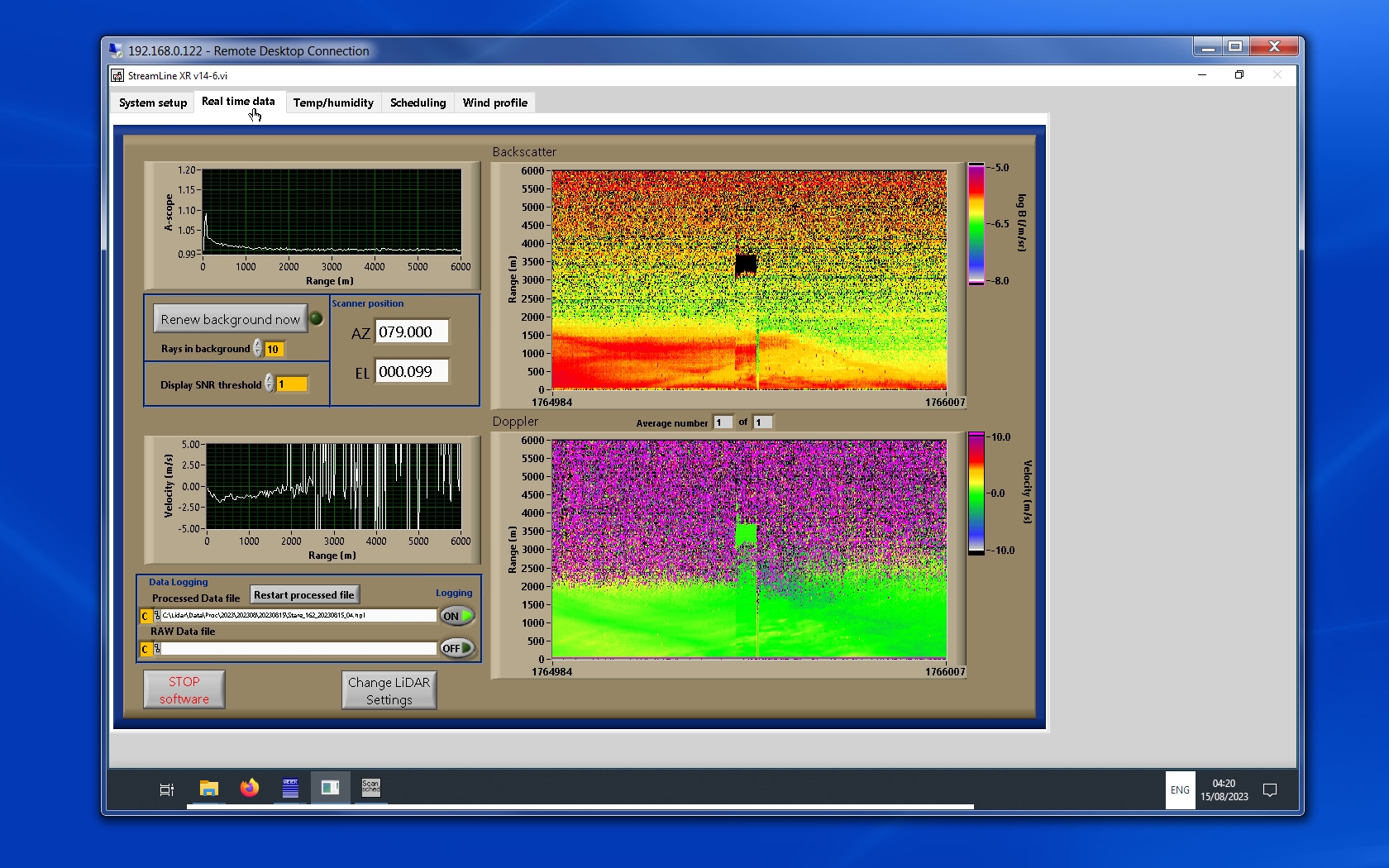This screenshot has height=868, width=1389.
Task: Click the RAW data file browse icon
Action: point(157,649)
